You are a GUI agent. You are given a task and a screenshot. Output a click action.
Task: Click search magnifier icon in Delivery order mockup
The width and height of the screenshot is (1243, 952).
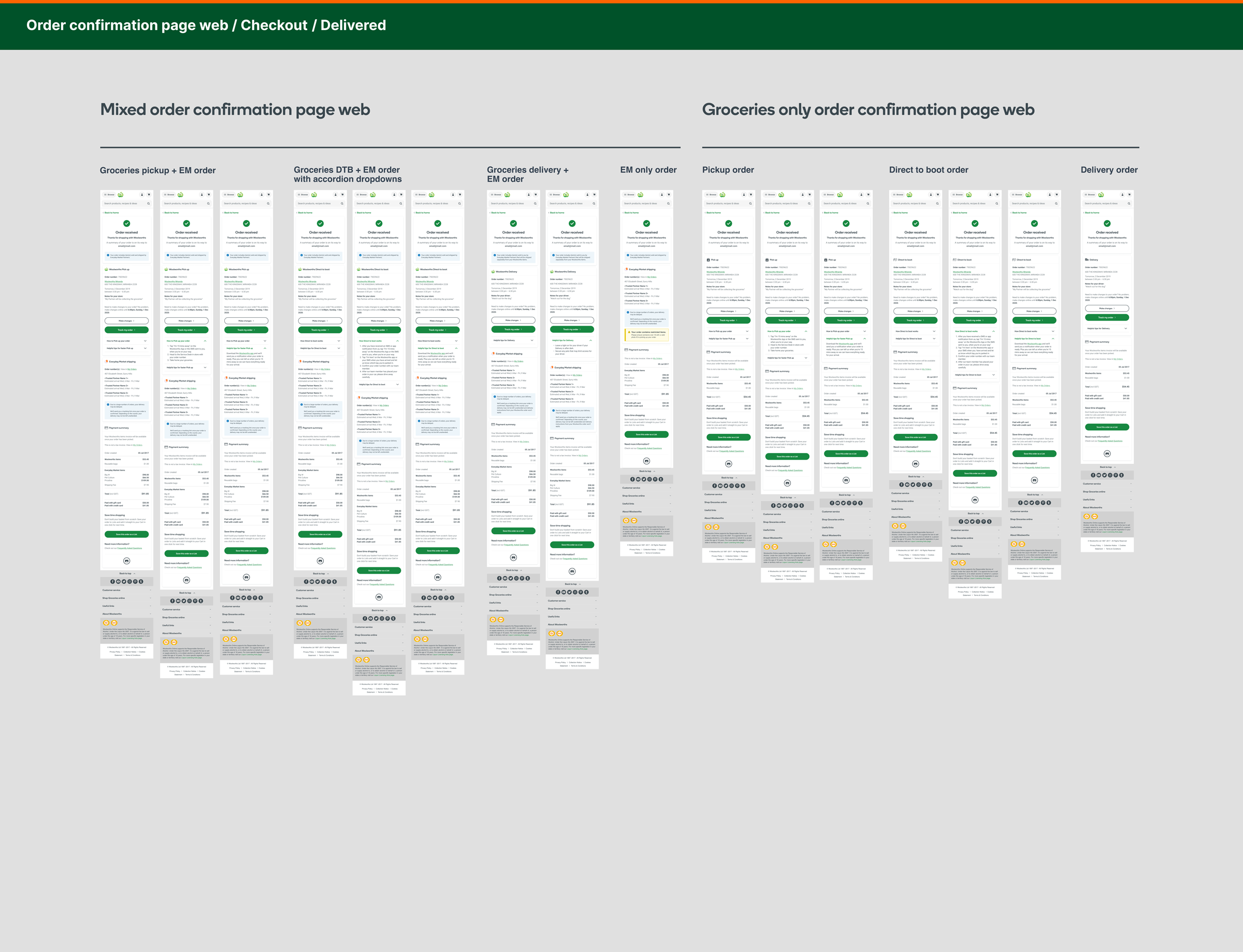(x=1129, y=203)
